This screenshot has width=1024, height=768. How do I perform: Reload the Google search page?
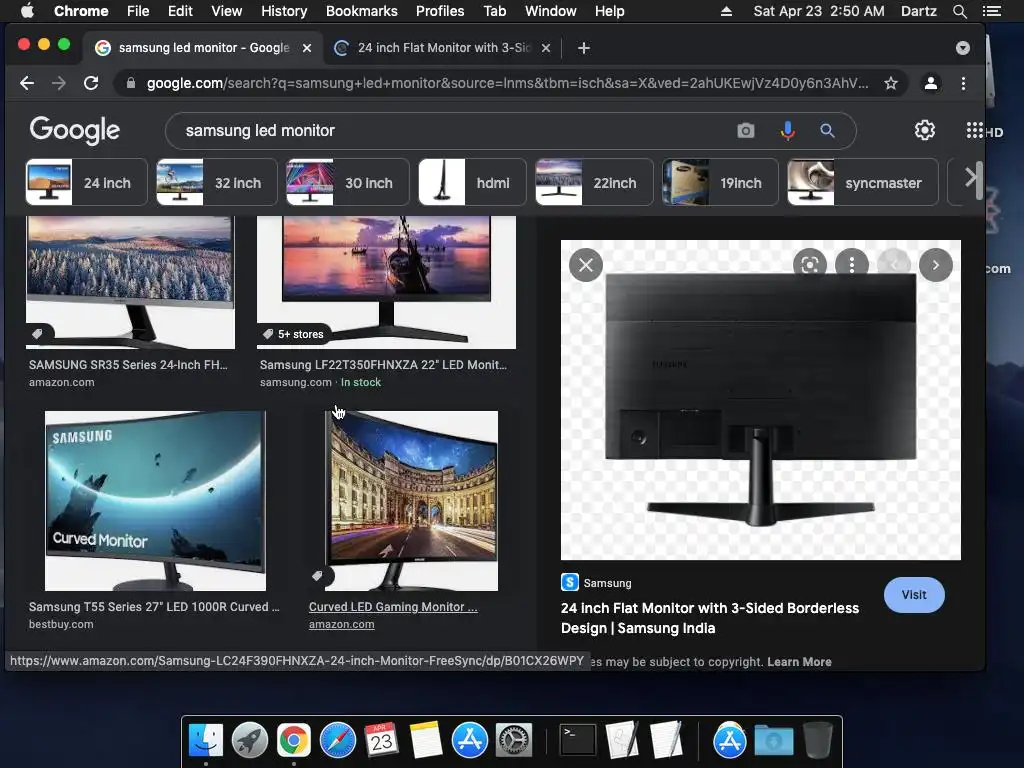(91, 83)
